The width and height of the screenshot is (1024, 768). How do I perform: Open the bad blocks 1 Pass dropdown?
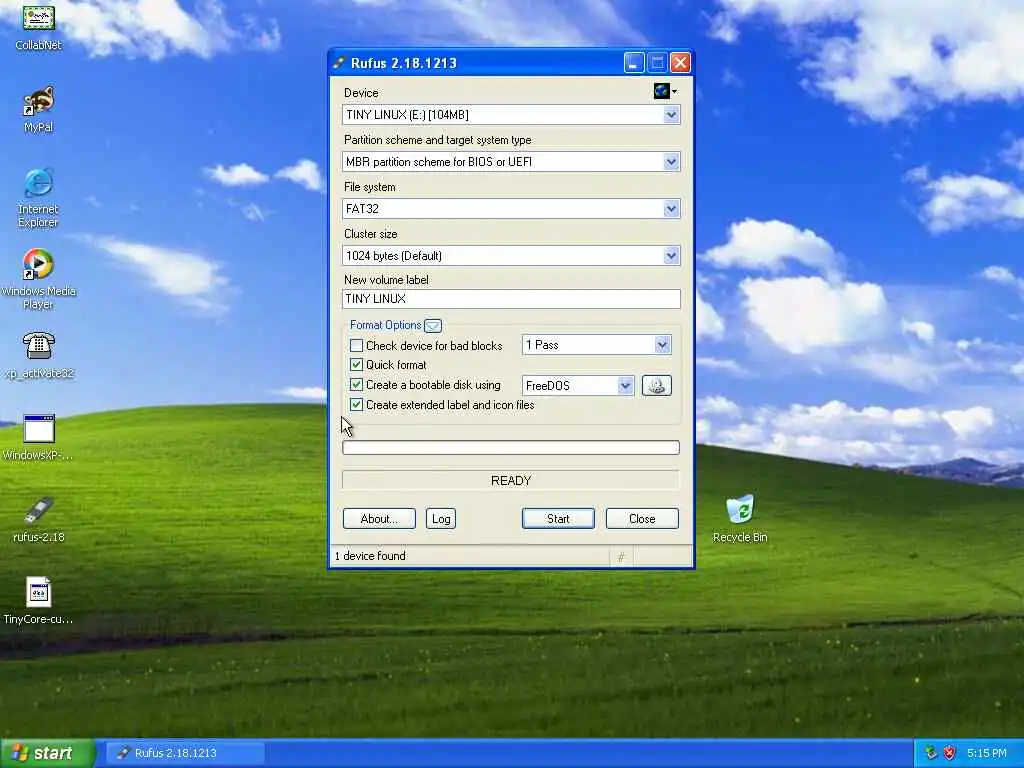click(662, 345)
